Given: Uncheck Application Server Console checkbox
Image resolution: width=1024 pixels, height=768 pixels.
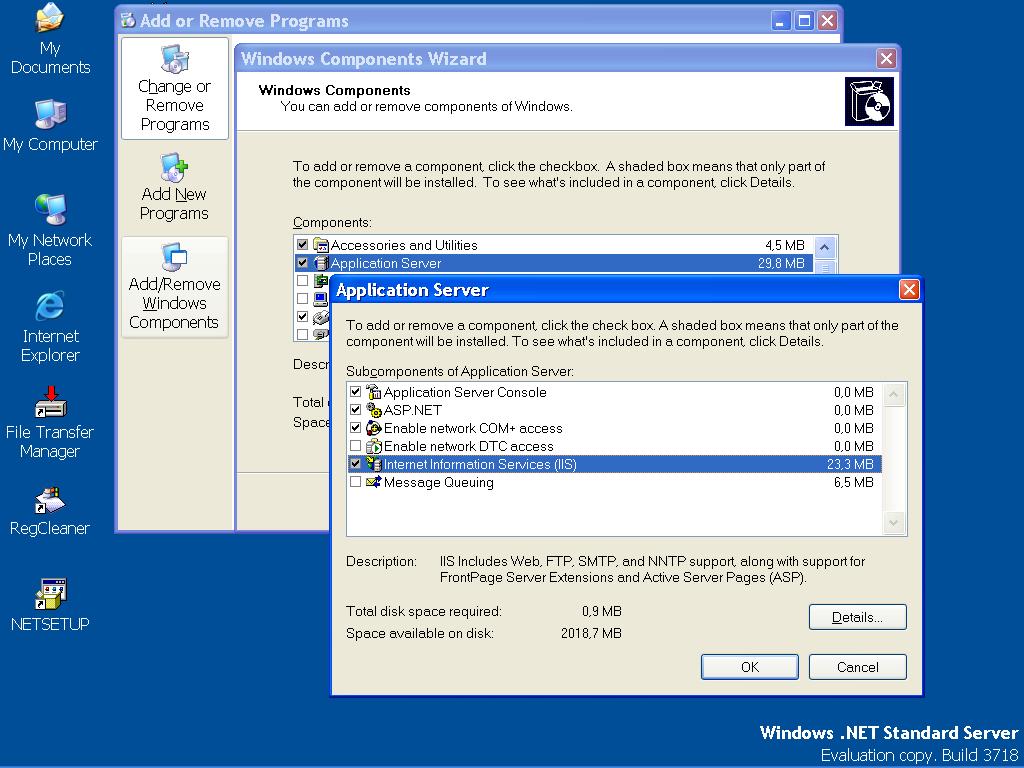Looking at the screenshot, I should tap(355, 392).
